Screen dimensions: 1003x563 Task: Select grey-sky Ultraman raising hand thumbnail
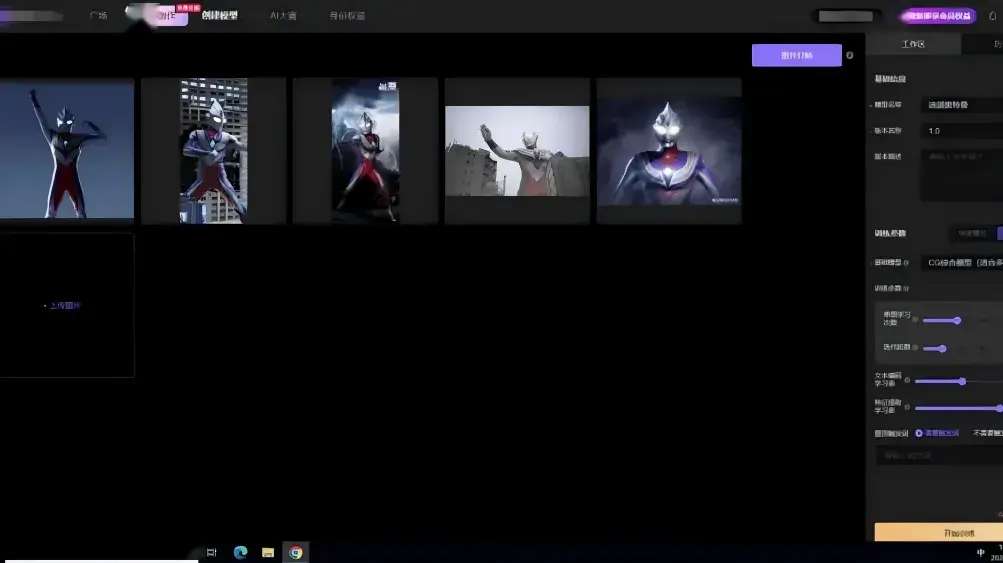[x=517, y=151]
